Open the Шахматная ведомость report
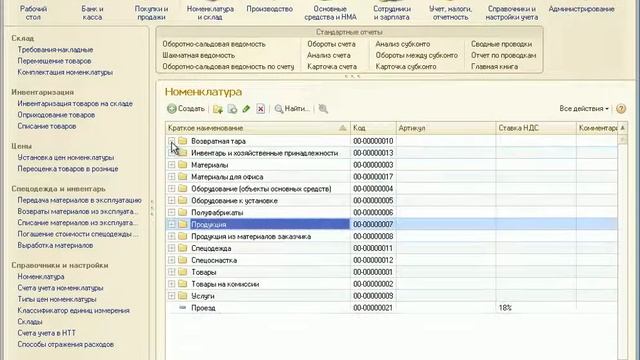The height and width of the screenshot is (360, 640). pos(198,55)
